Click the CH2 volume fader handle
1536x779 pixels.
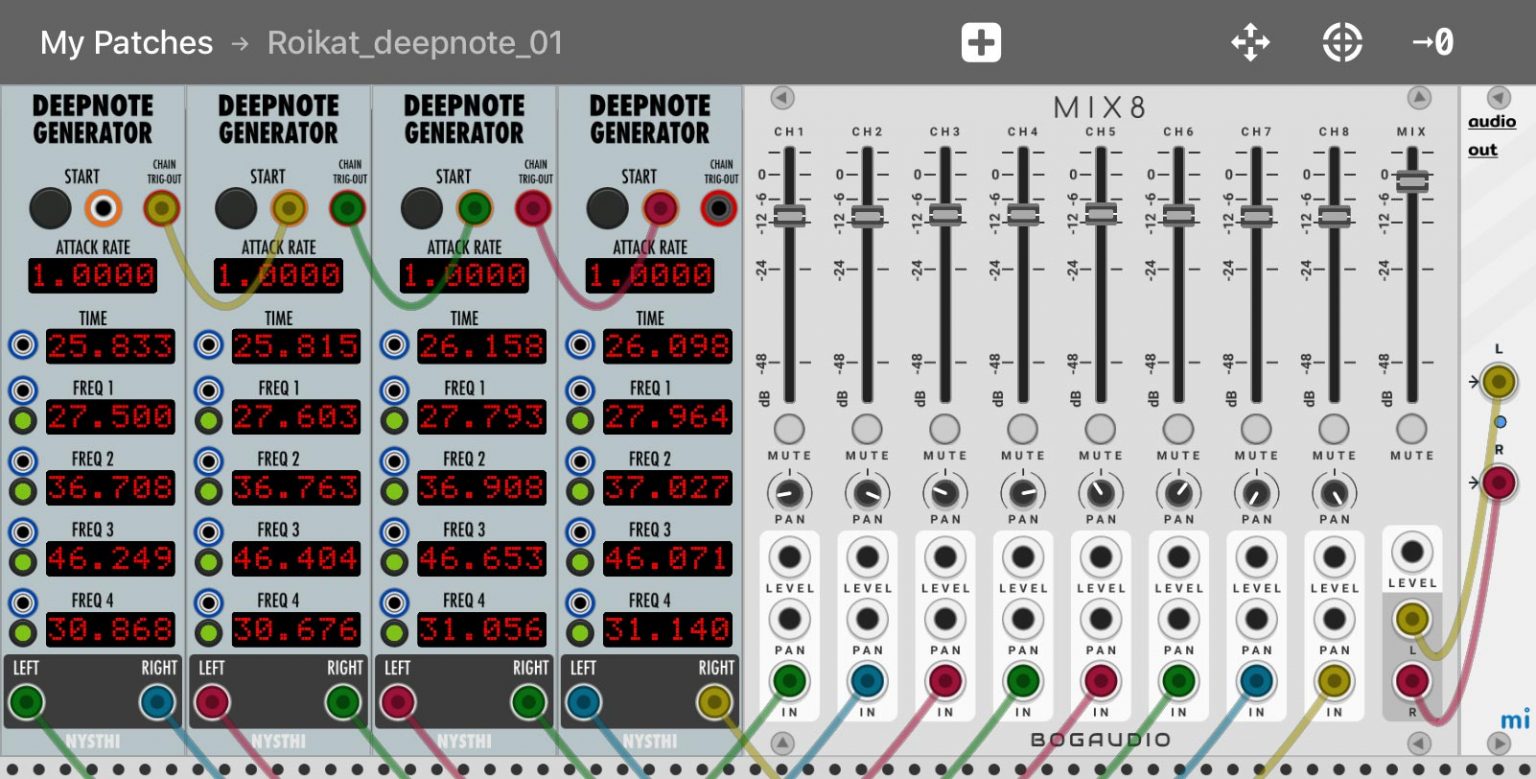(x=867, y=215)
